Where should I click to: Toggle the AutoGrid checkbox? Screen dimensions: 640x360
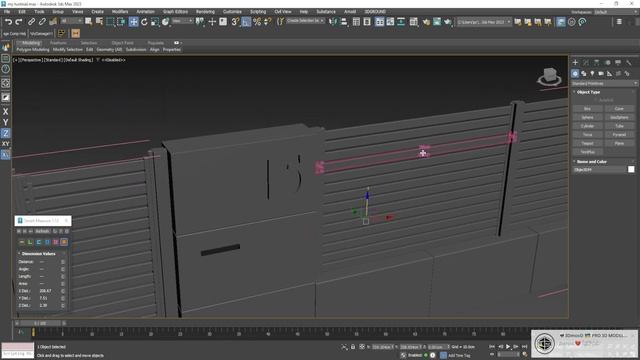point(604,100)
